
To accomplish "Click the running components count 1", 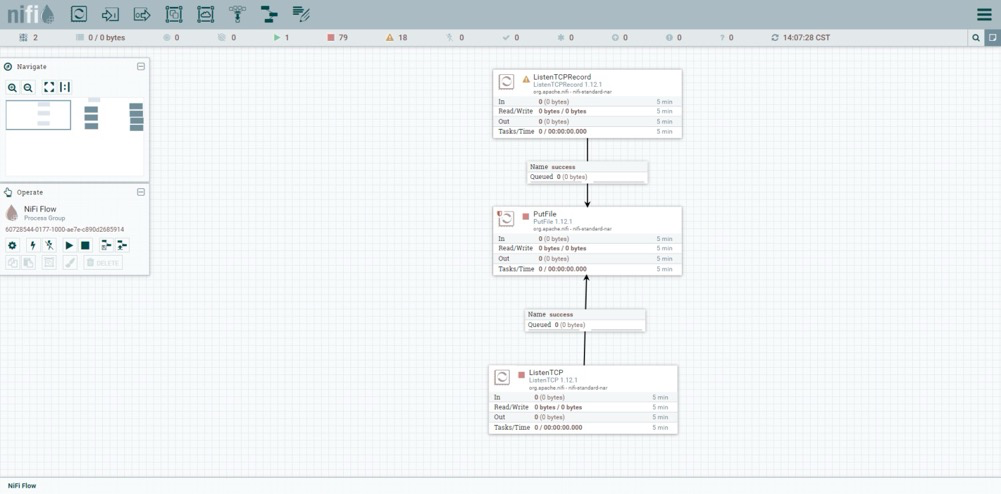I will pyautogui.click(x=282, y=38).
